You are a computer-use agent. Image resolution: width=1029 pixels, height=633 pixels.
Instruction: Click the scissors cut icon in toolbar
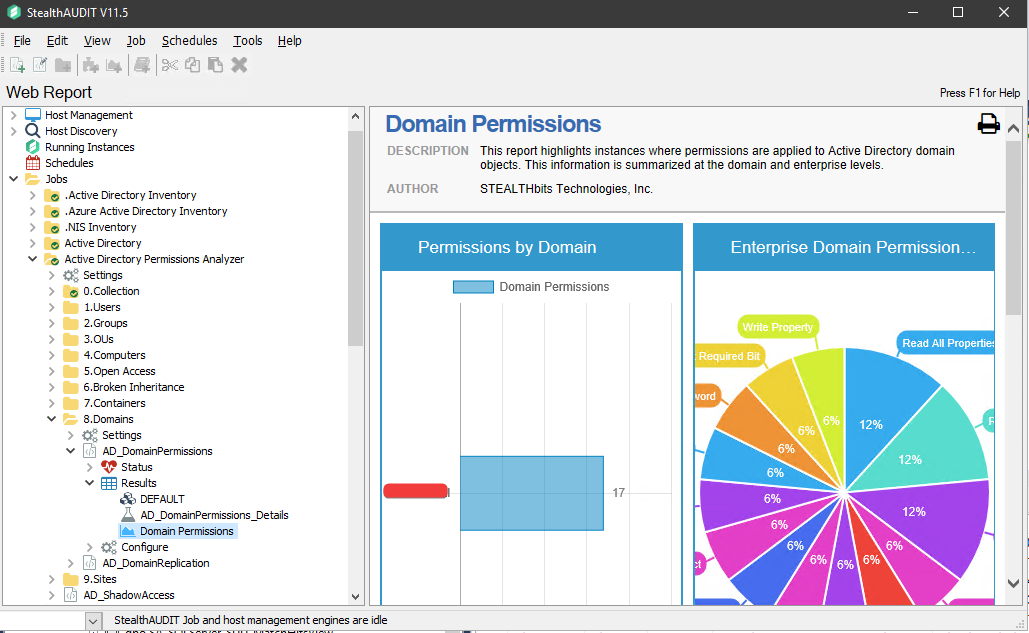coord(168,64)
